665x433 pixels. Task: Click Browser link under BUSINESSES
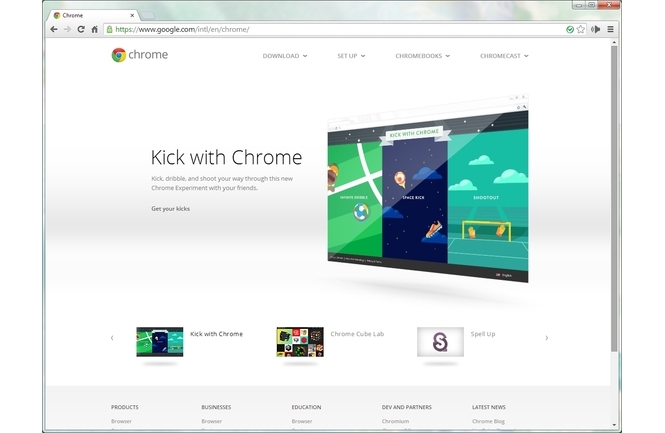(x=212, y=421)
